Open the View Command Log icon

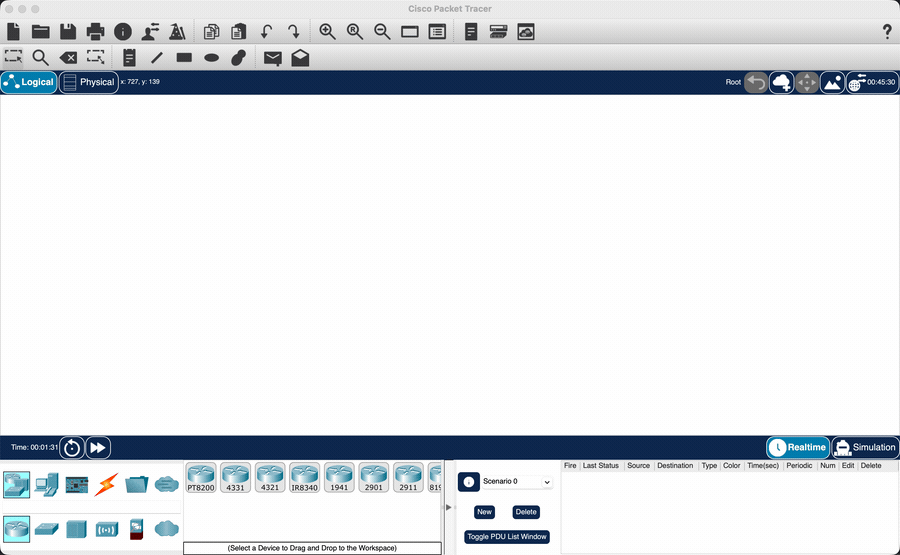pos(471,32)
